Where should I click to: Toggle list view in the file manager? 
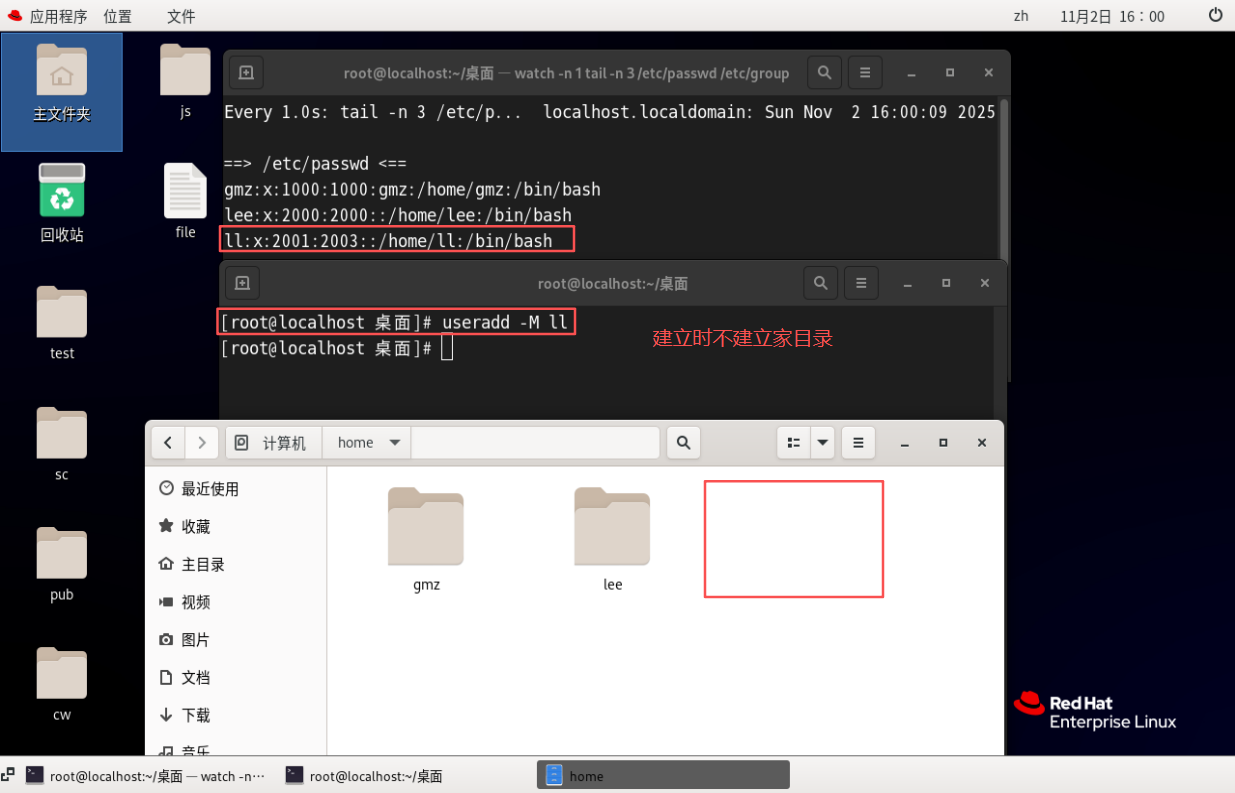793,442
